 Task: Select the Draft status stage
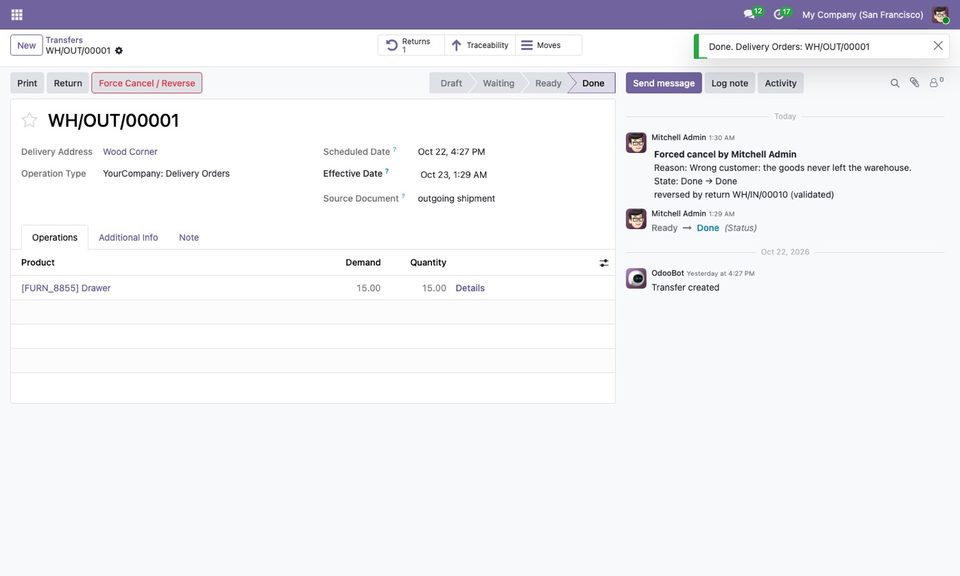coord(451,83)
